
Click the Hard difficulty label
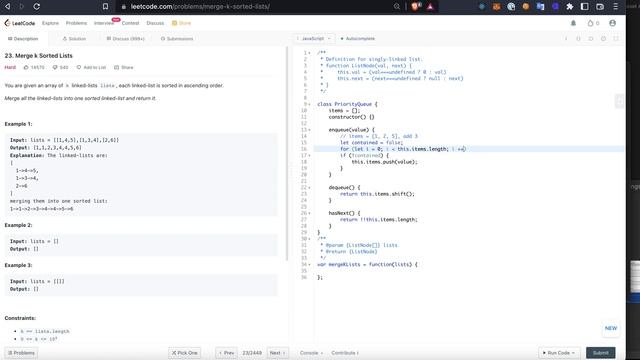pos(10,67)
